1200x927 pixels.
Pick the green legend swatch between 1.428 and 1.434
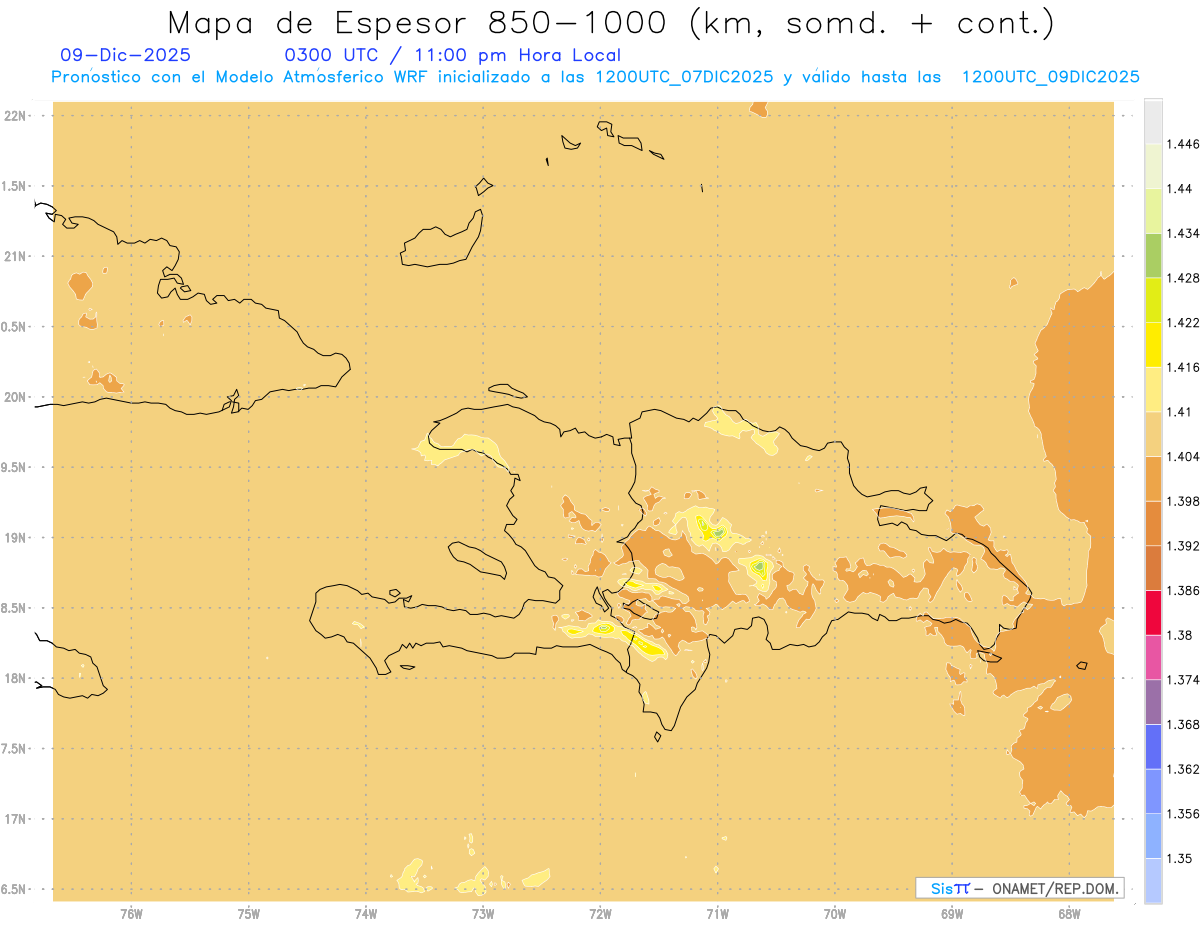click(x=1153, y=255)
